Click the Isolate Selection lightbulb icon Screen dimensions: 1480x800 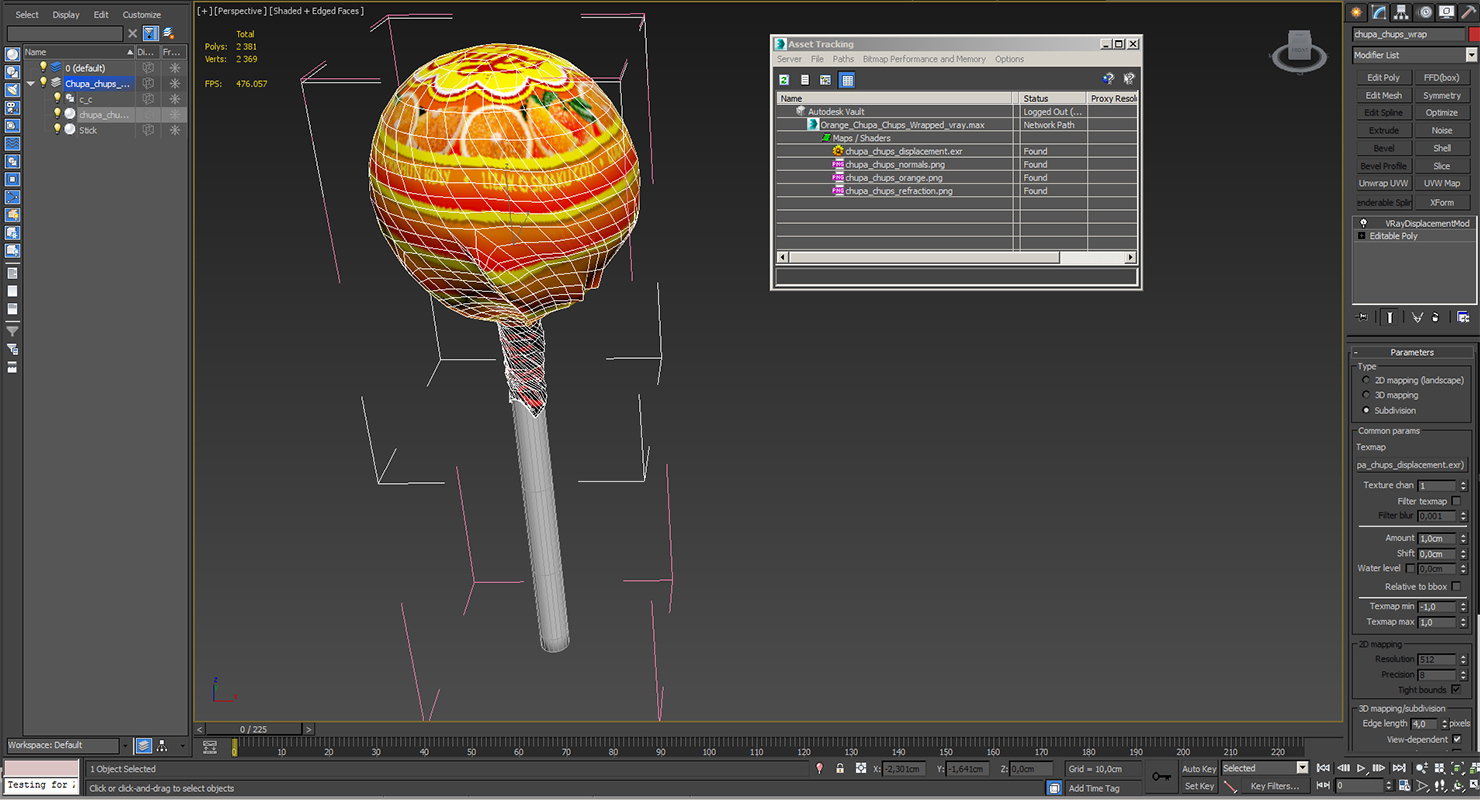(820, 768)
